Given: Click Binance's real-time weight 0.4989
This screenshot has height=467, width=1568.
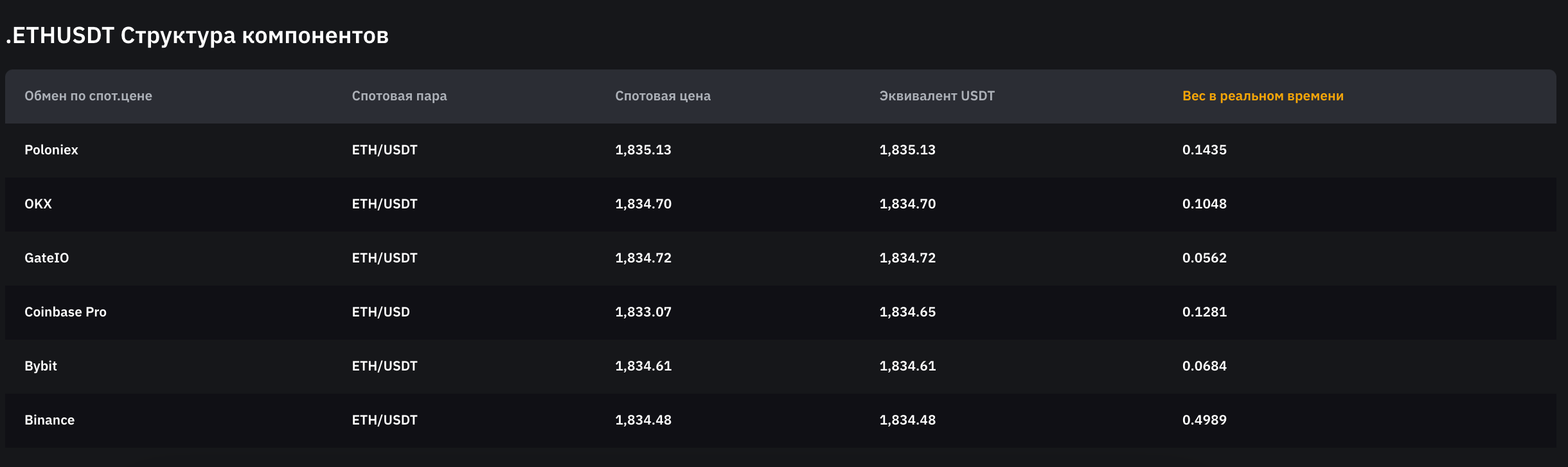Looking at the screenshot, I should click(x=1204, y=420).
